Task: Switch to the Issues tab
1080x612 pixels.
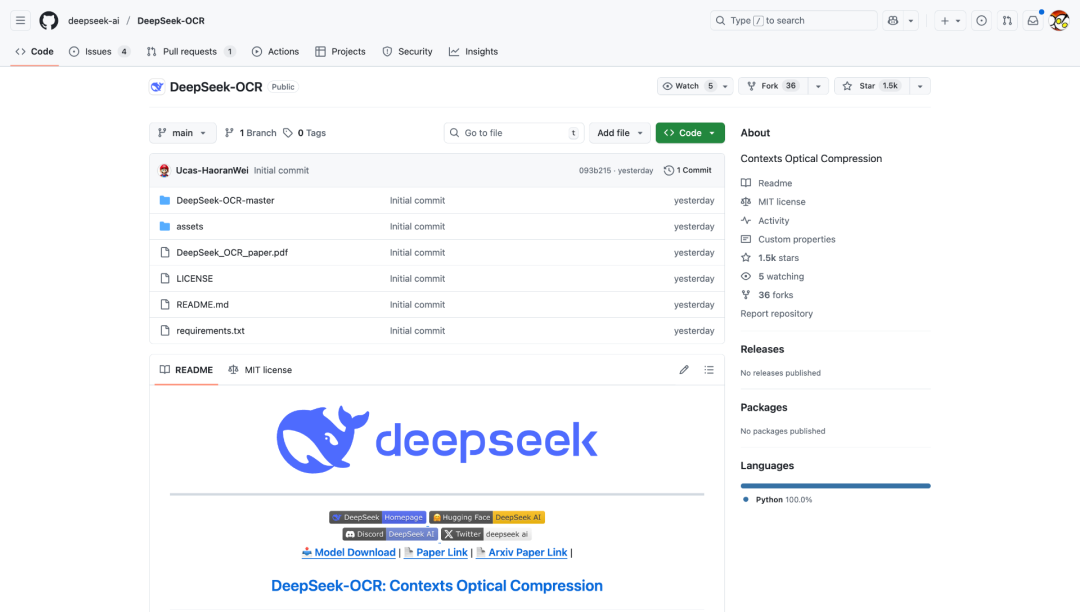Action: pos(99,52)
